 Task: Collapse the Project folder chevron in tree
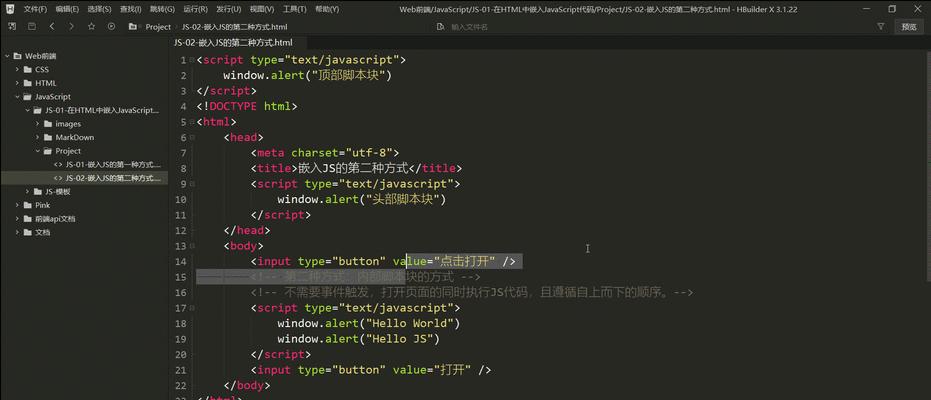37,151
